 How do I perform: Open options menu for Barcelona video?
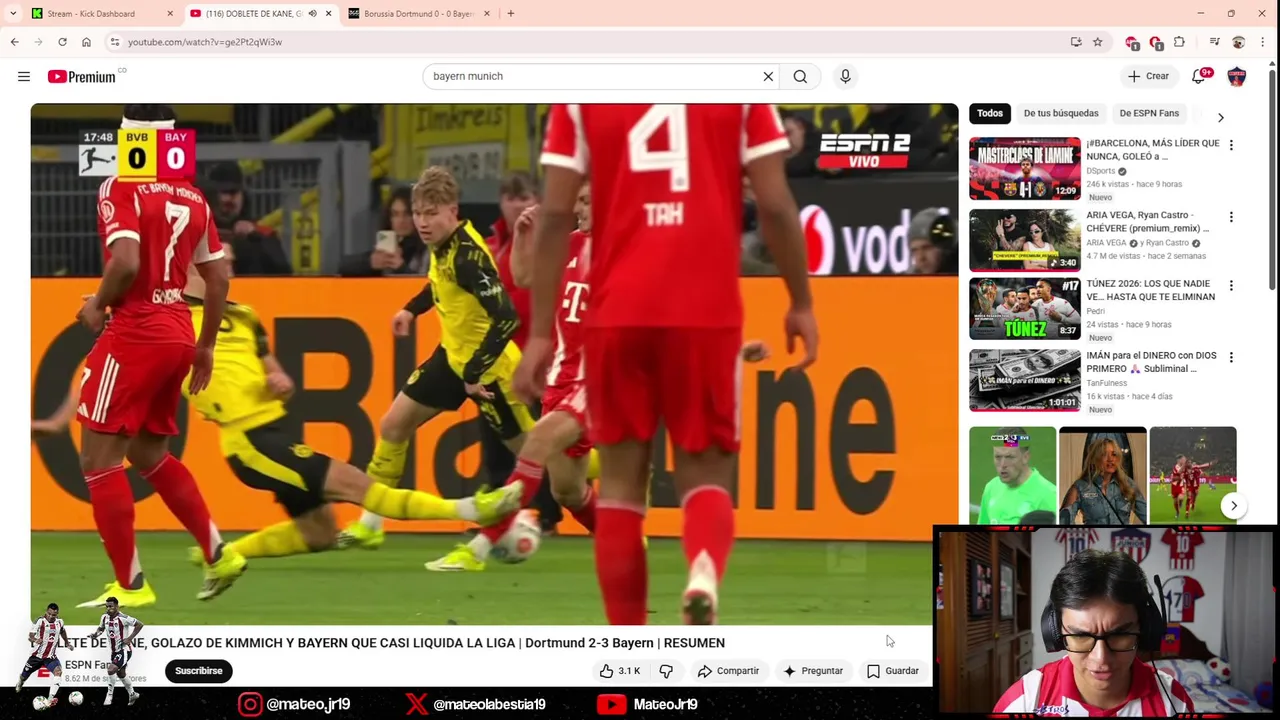coord(1231,145)
